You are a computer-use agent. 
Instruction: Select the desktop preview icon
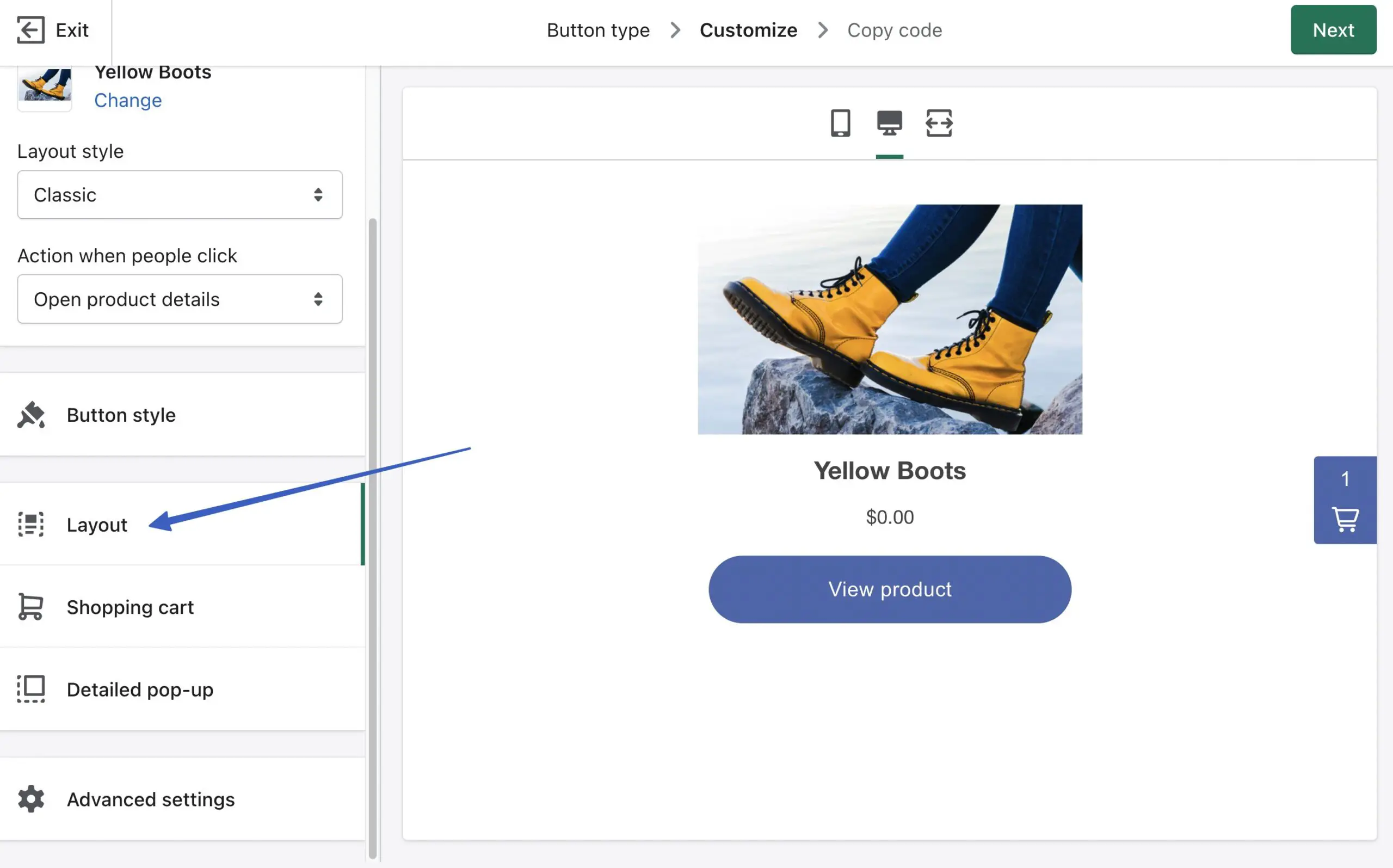[889, 123]
